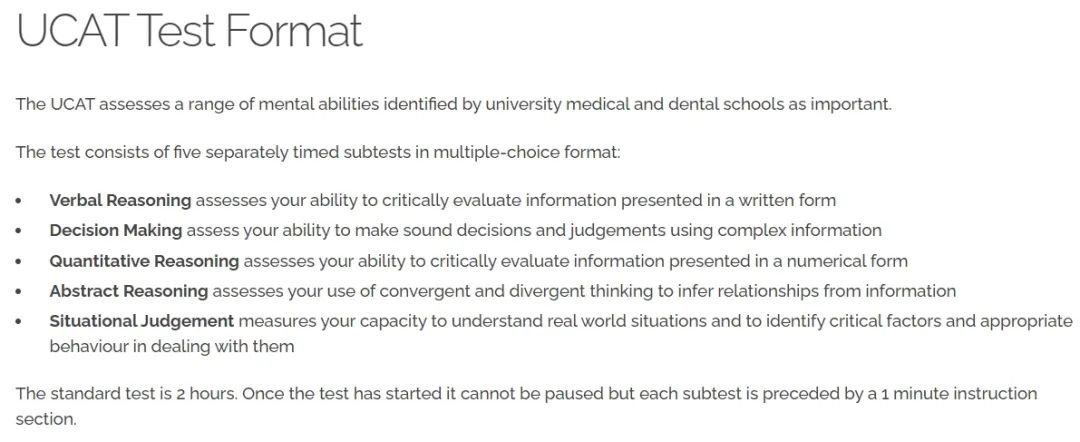Click bullet point beside Decision Making
The width and height of the screenshot is (1080, 442).
[x=19, y=231]
